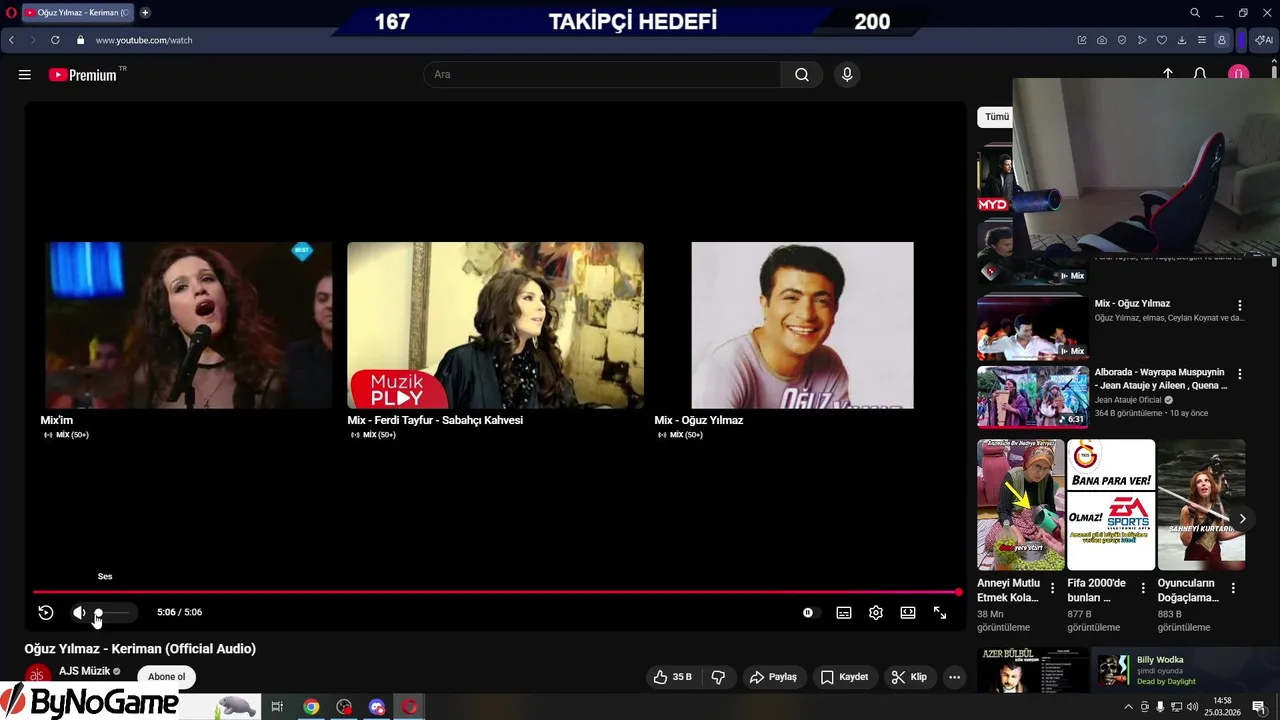
Task: Add page to bookmarks with heart icon
Action: [1161, 40]
